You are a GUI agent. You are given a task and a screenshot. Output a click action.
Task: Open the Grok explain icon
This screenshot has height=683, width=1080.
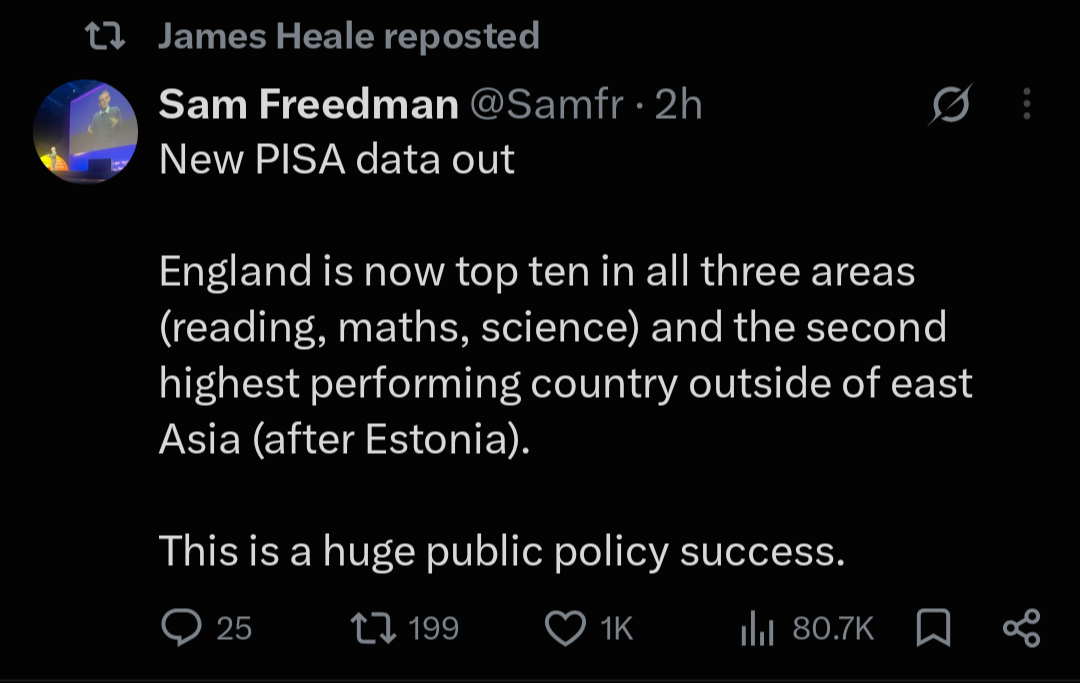click(x=951, y=105)
